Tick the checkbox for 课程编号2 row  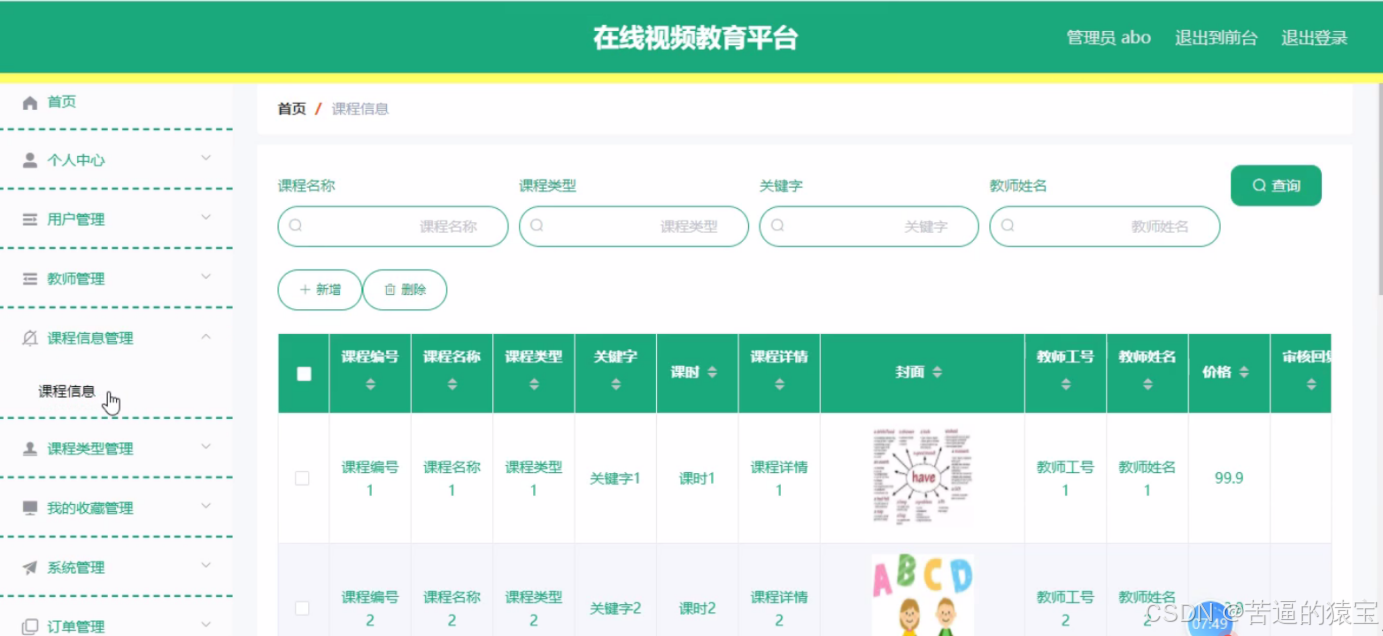(x=302, y=608)
